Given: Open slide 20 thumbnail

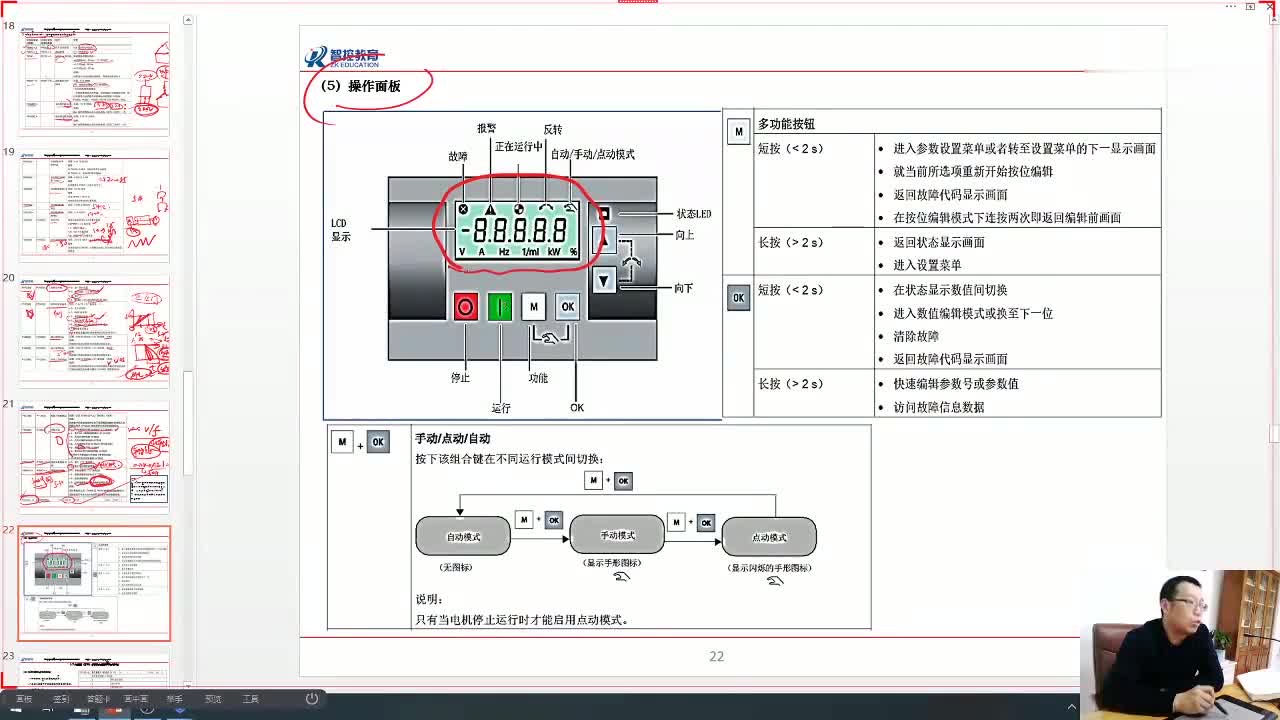Looking at the screenshot, I should pyautogui.click(x=94, y=332).
